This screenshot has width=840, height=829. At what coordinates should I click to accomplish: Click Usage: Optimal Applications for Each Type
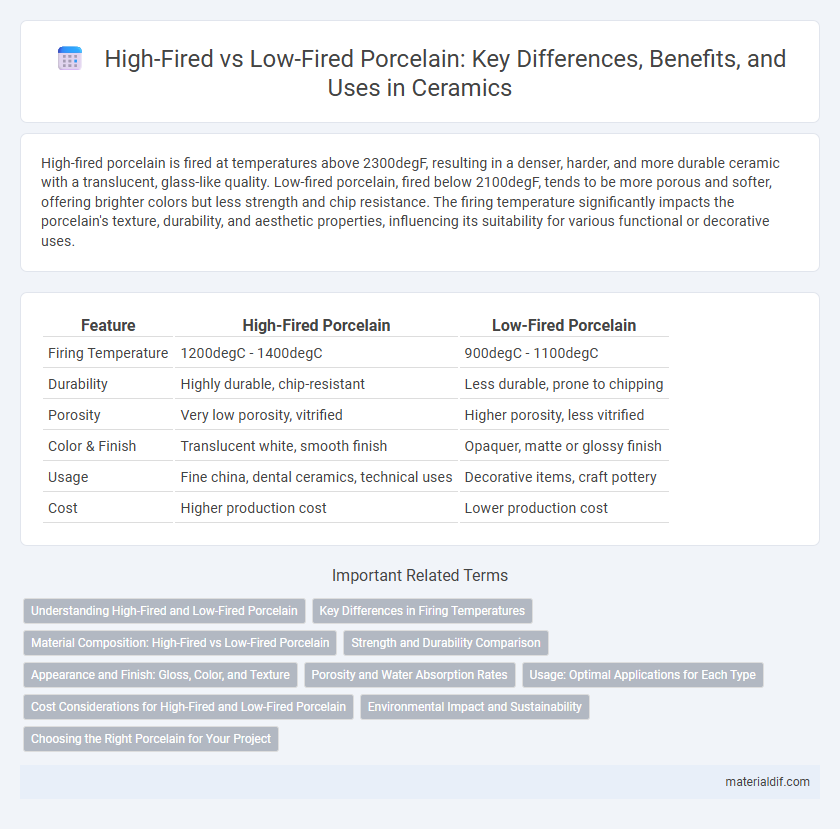tap(642, 675)
